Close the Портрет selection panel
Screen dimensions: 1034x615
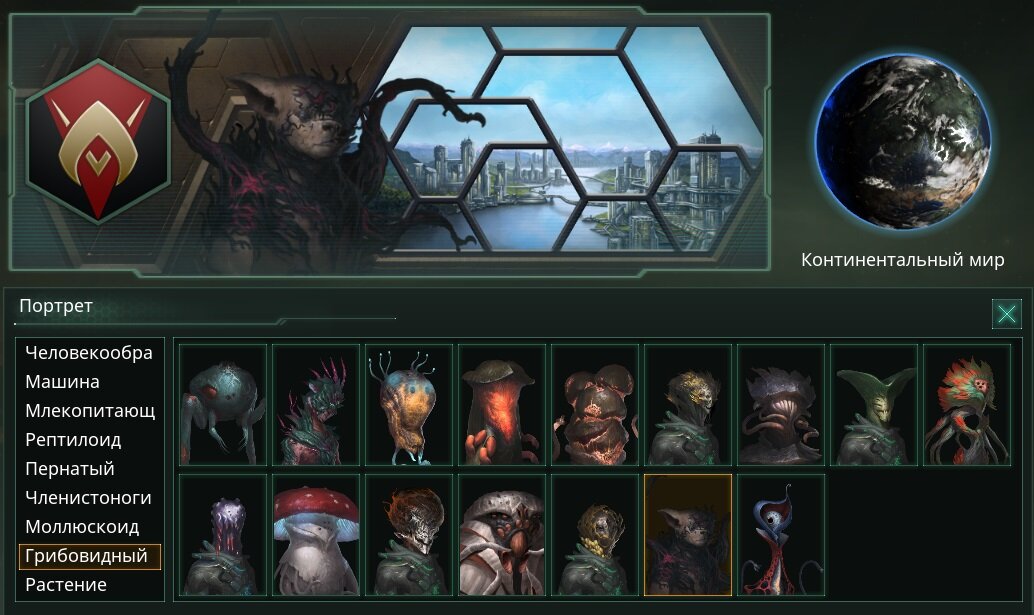1006,314
